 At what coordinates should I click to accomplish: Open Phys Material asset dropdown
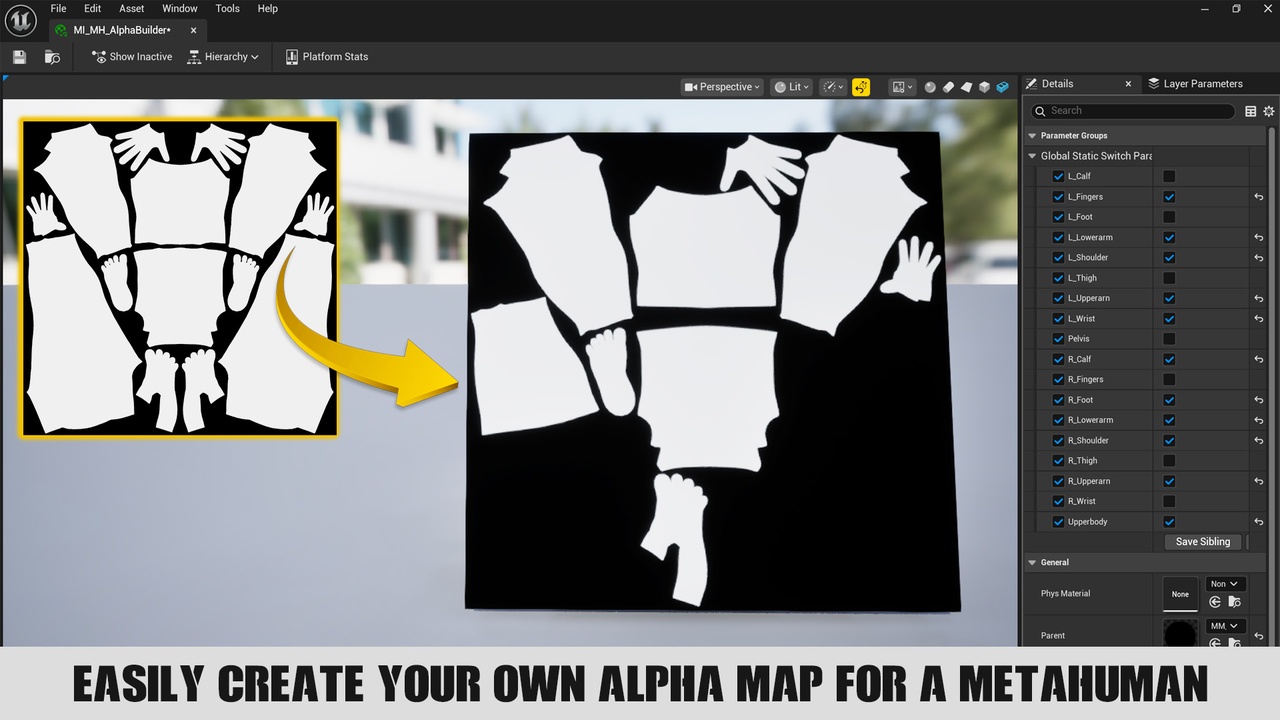coord(1225,584)
